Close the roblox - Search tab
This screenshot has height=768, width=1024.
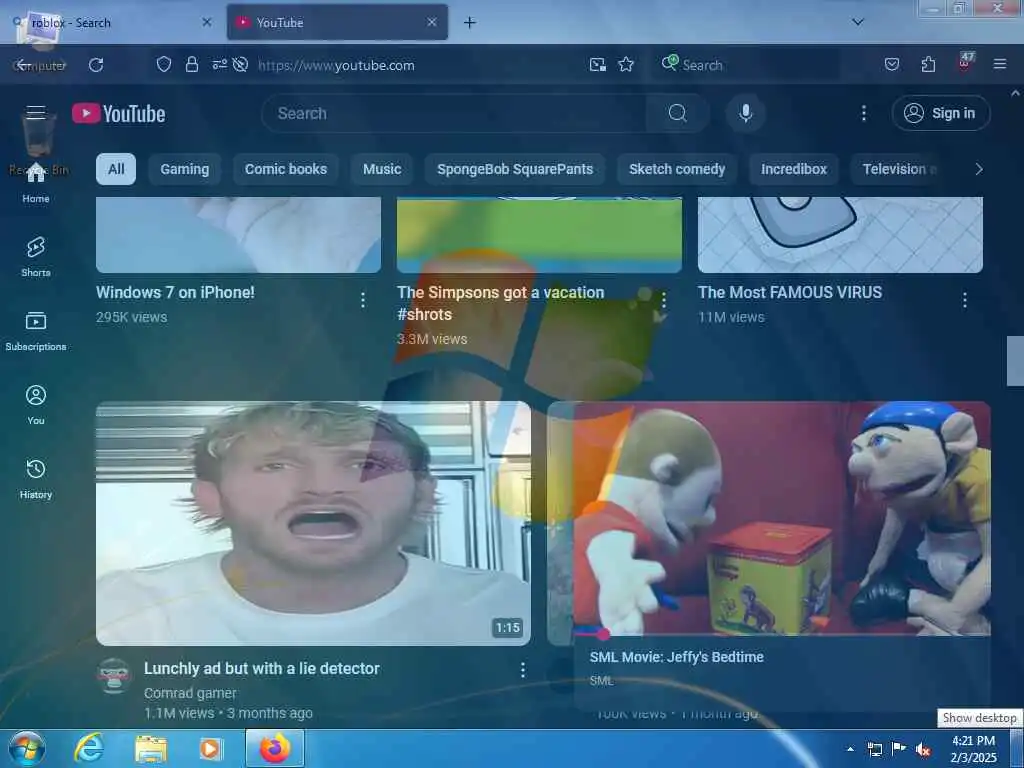(206, 22)
